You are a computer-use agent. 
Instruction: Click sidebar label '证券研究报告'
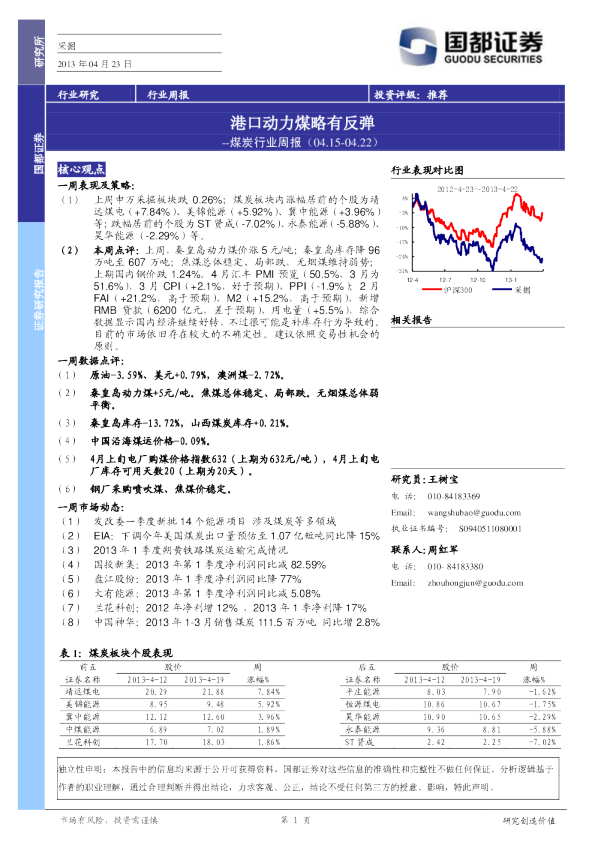[x=39, y=300]
